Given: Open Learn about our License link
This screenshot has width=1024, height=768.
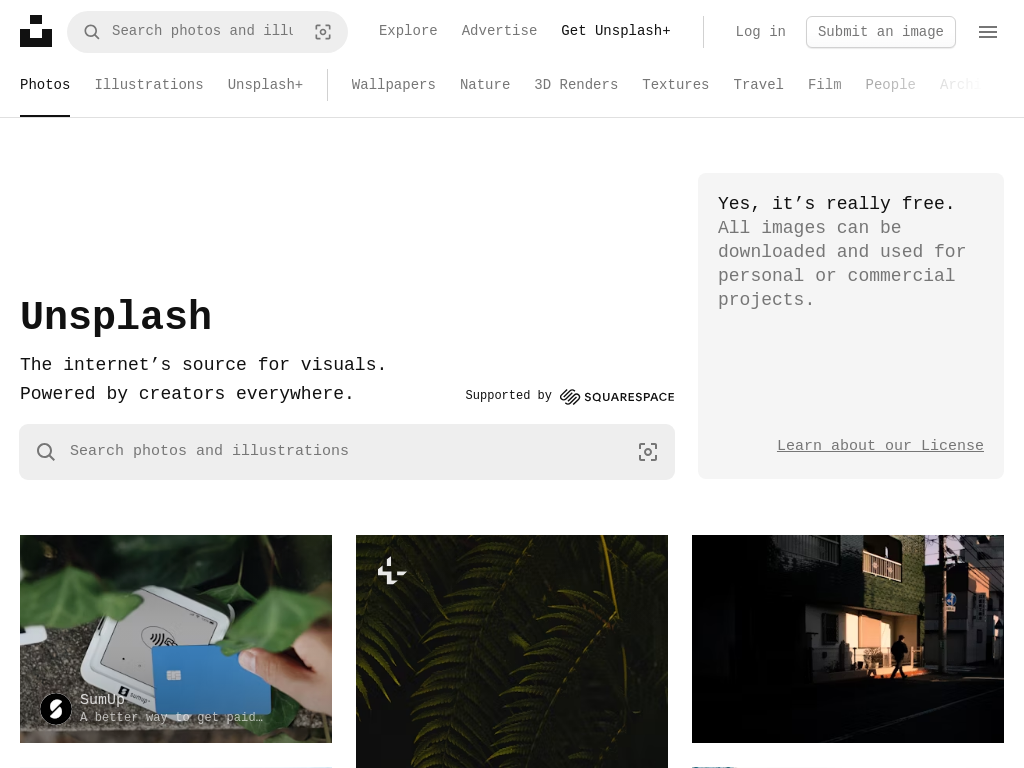Looking at the screenshot, I should 880,445.
